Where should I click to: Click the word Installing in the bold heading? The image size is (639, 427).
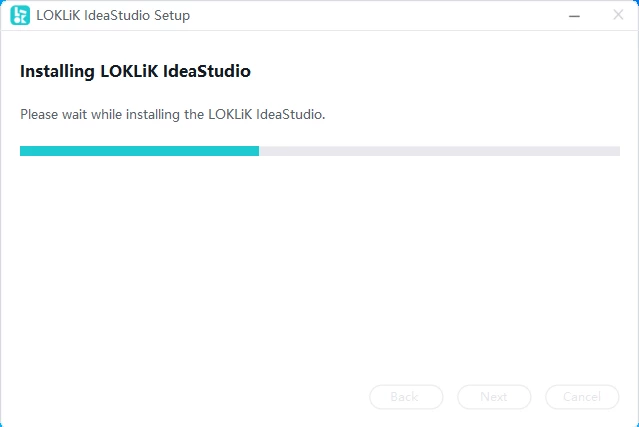[57, 72]
